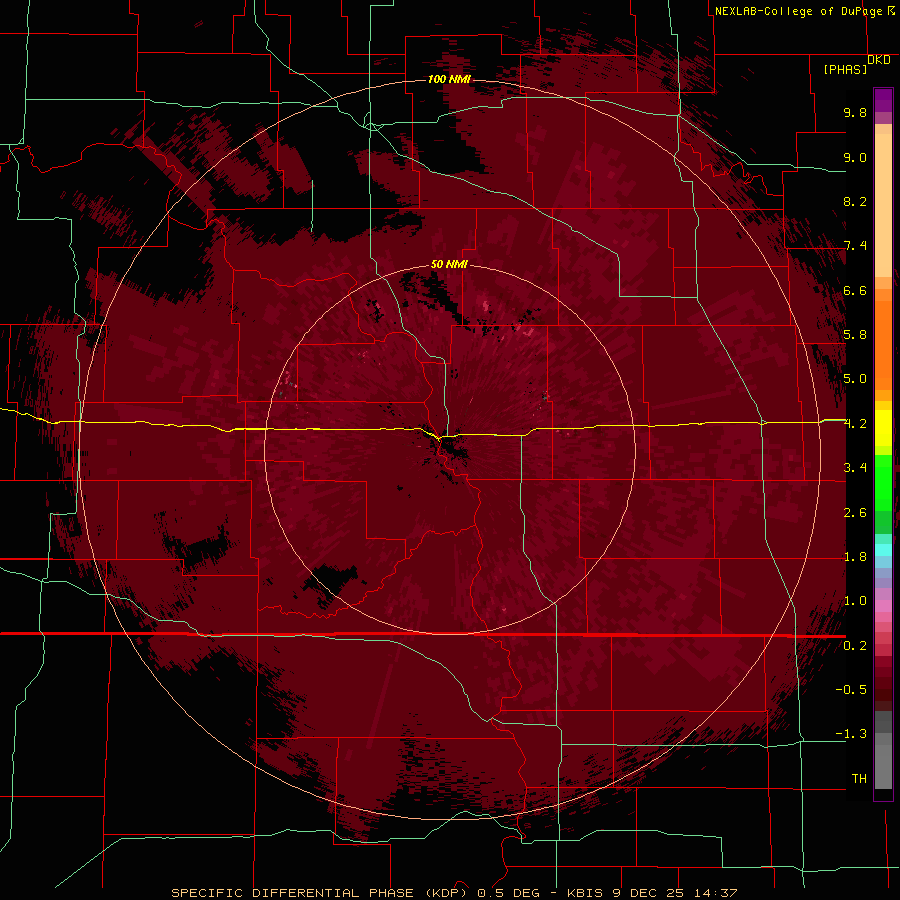Click the 1.0 value on the color scale
Screen dimensions: 900x900
[x=855, y=601]
